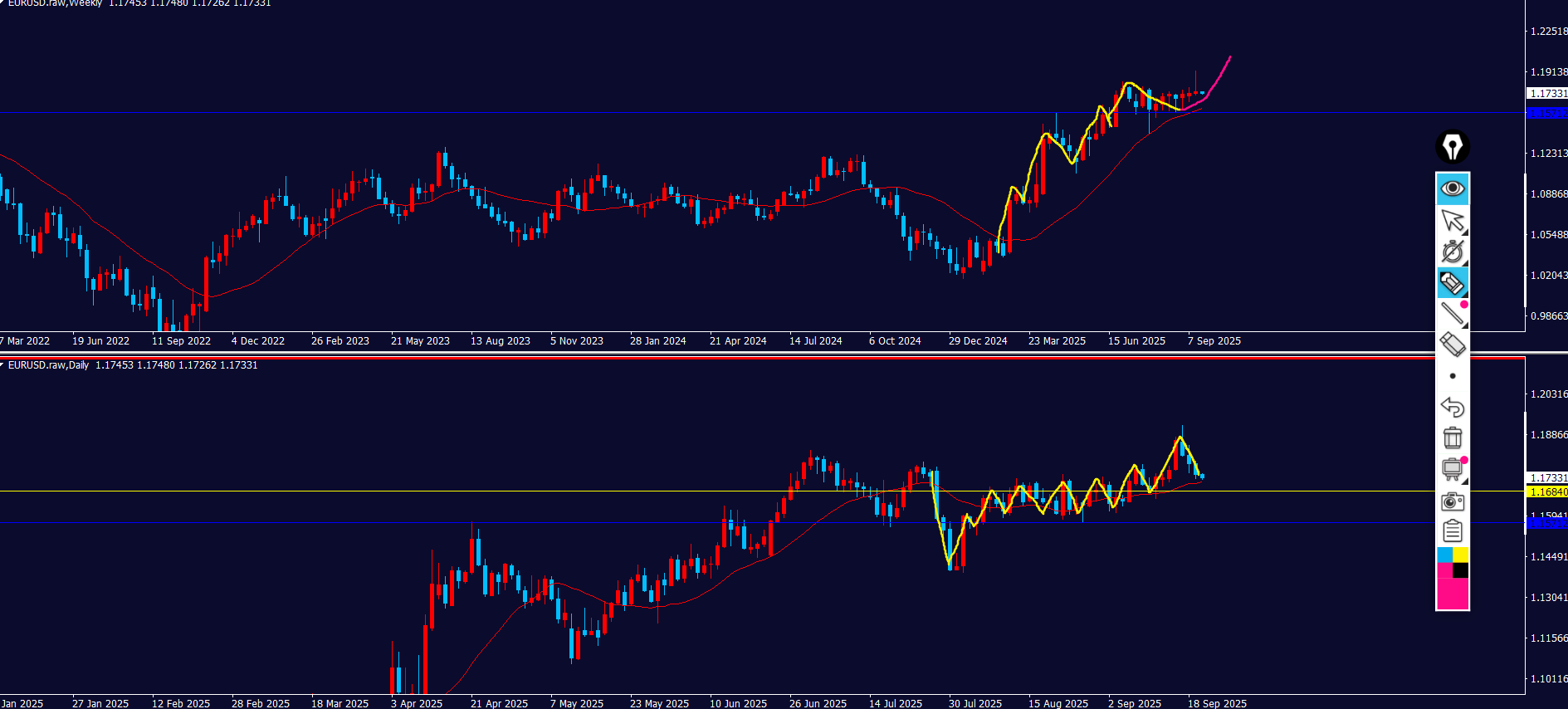Clear all ink with the trash icon
Screen dimensions: 1568x709
(1452, 438)
